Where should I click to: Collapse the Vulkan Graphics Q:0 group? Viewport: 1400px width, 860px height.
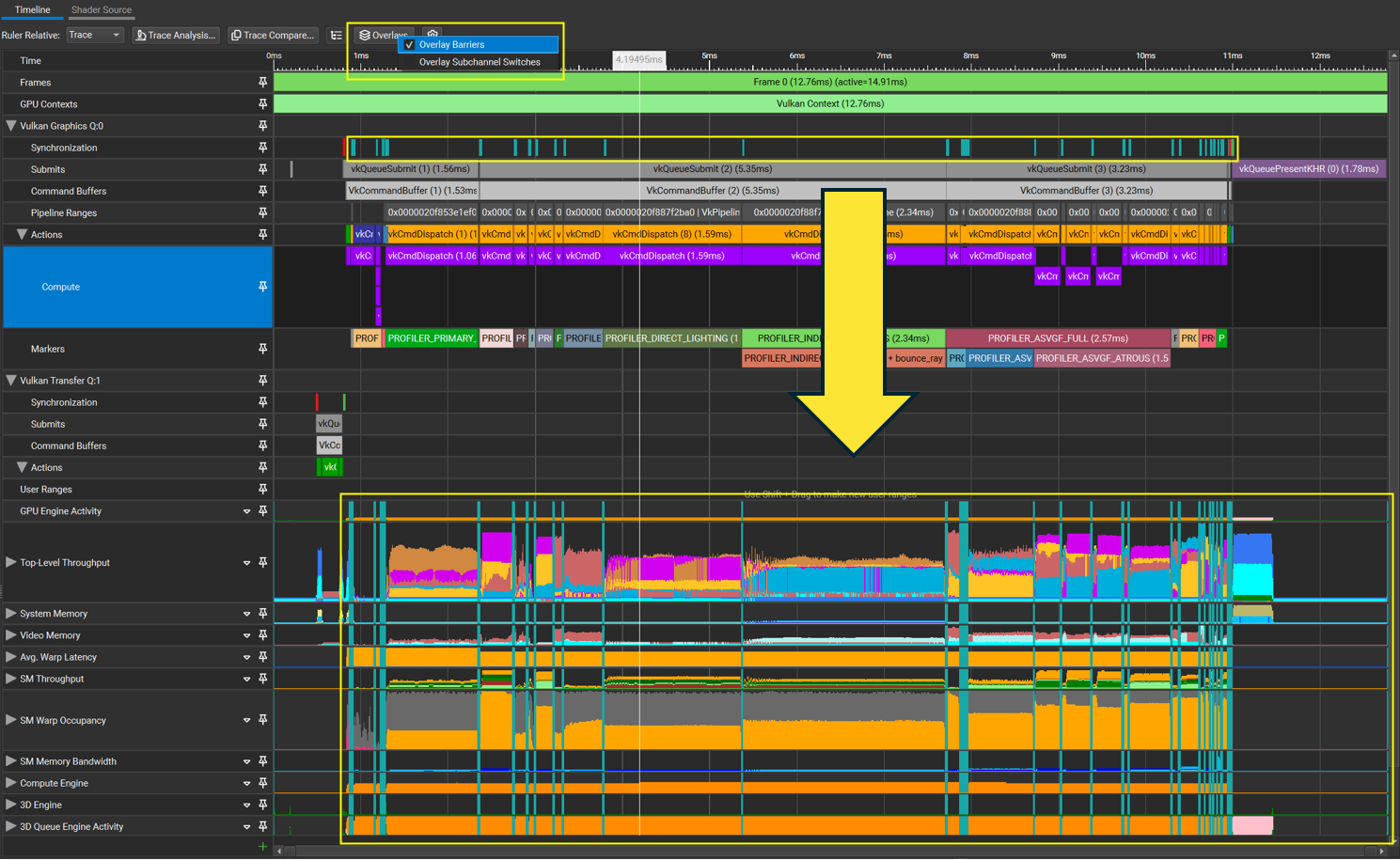pos(11,126)
